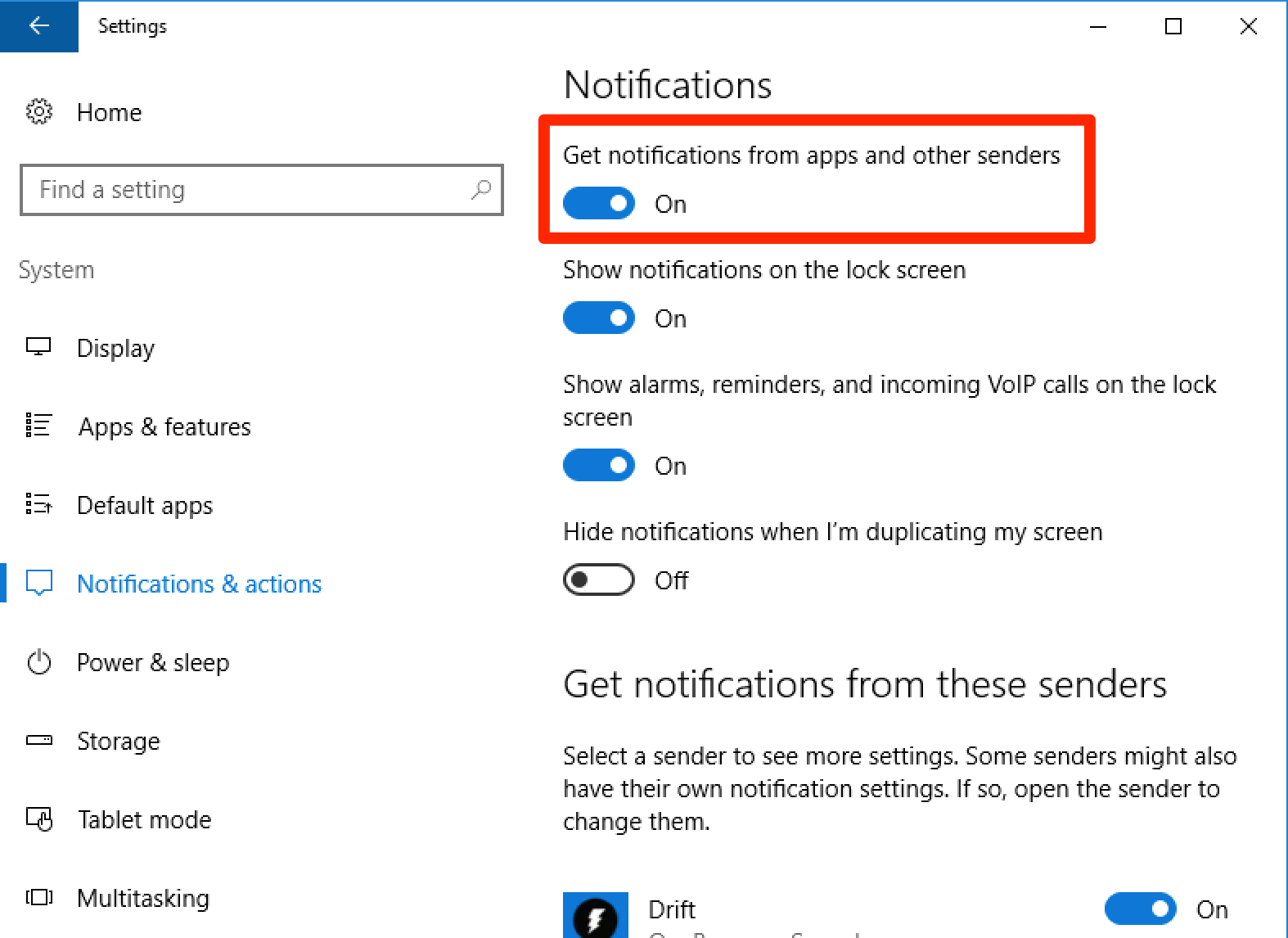
Task: Turn off Drift notifications toggle
Action: click(x=1141, y=909)
